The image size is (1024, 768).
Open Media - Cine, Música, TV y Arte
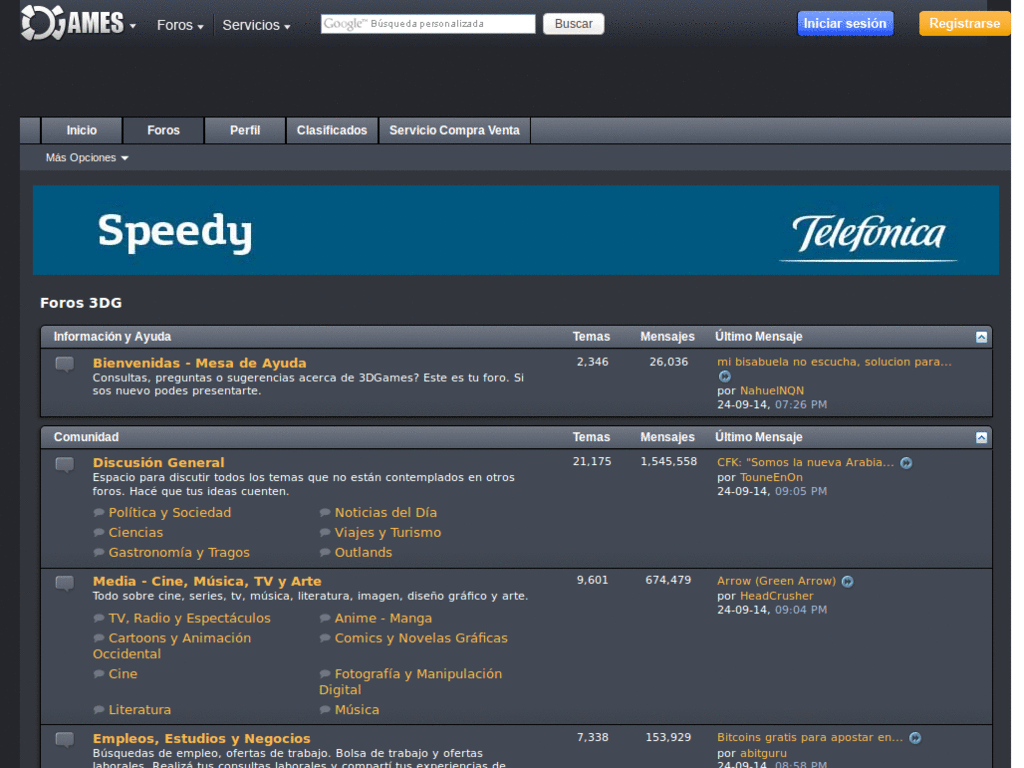(x=207, y=581)
